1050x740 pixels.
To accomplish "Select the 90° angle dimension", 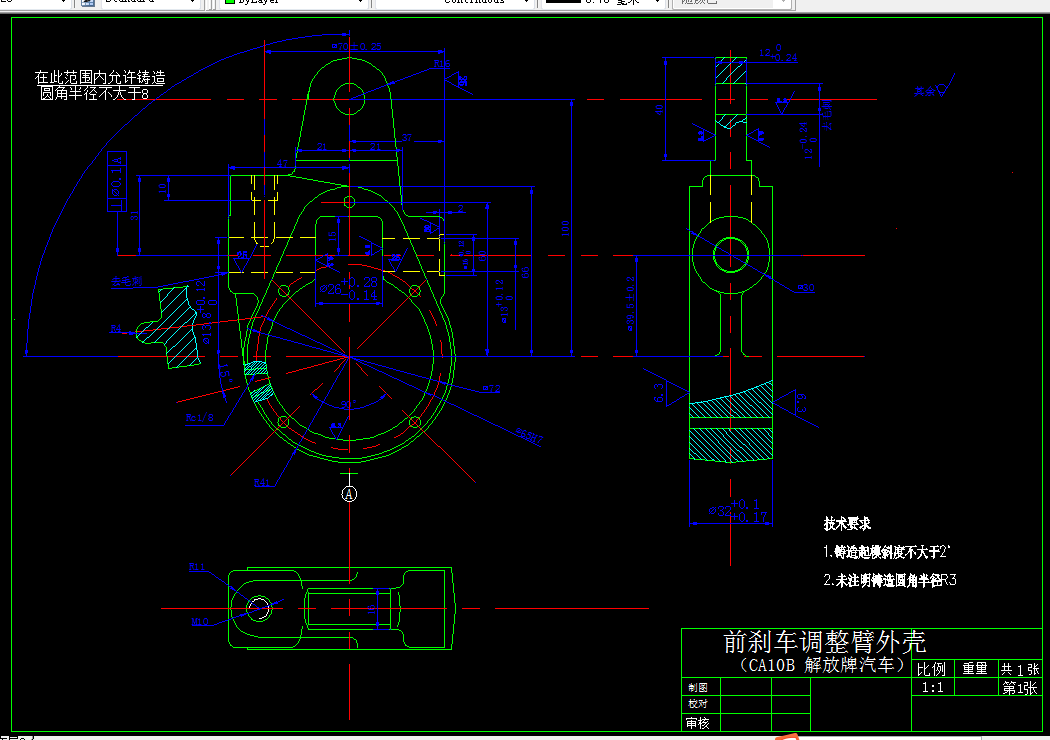I will coord(348,404).
